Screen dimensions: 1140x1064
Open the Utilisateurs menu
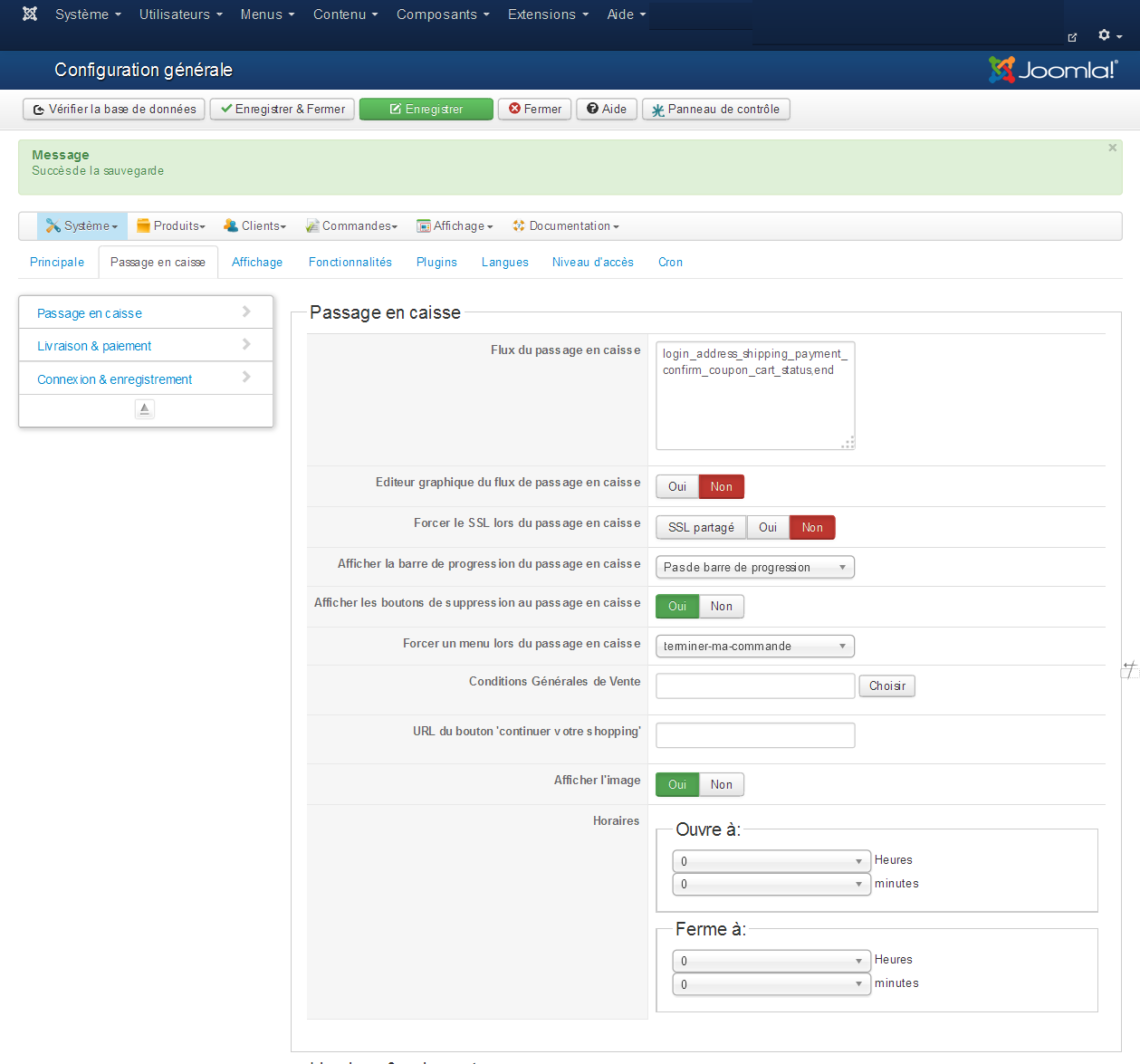(x=180, y=14)
